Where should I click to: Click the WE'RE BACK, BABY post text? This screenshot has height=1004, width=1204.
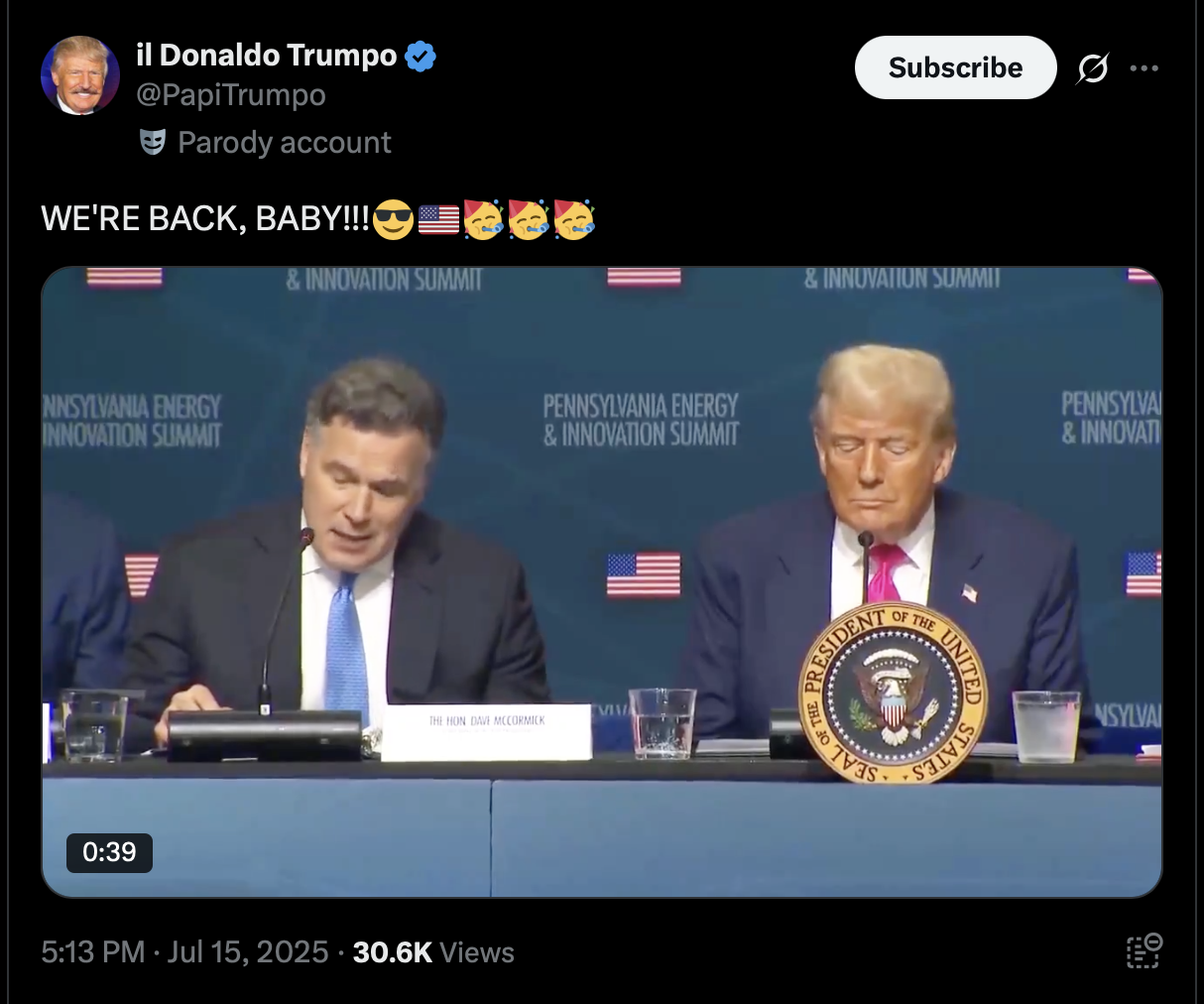[205, 218]
